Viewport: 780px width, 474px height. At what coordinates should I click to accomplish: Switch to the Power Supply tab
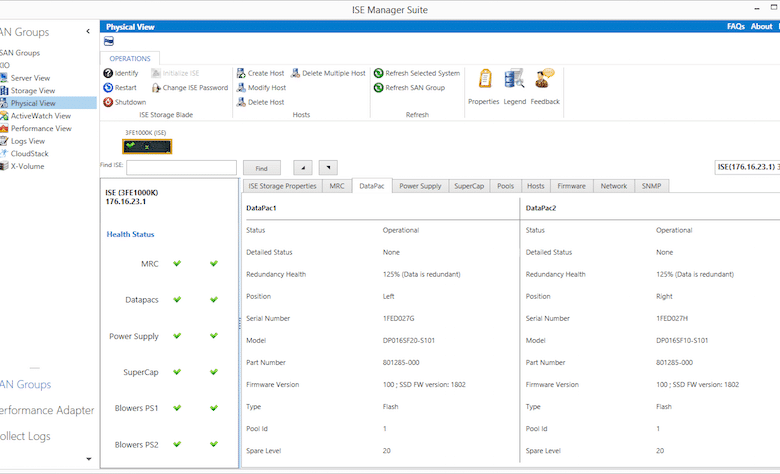tap(420, 186)
